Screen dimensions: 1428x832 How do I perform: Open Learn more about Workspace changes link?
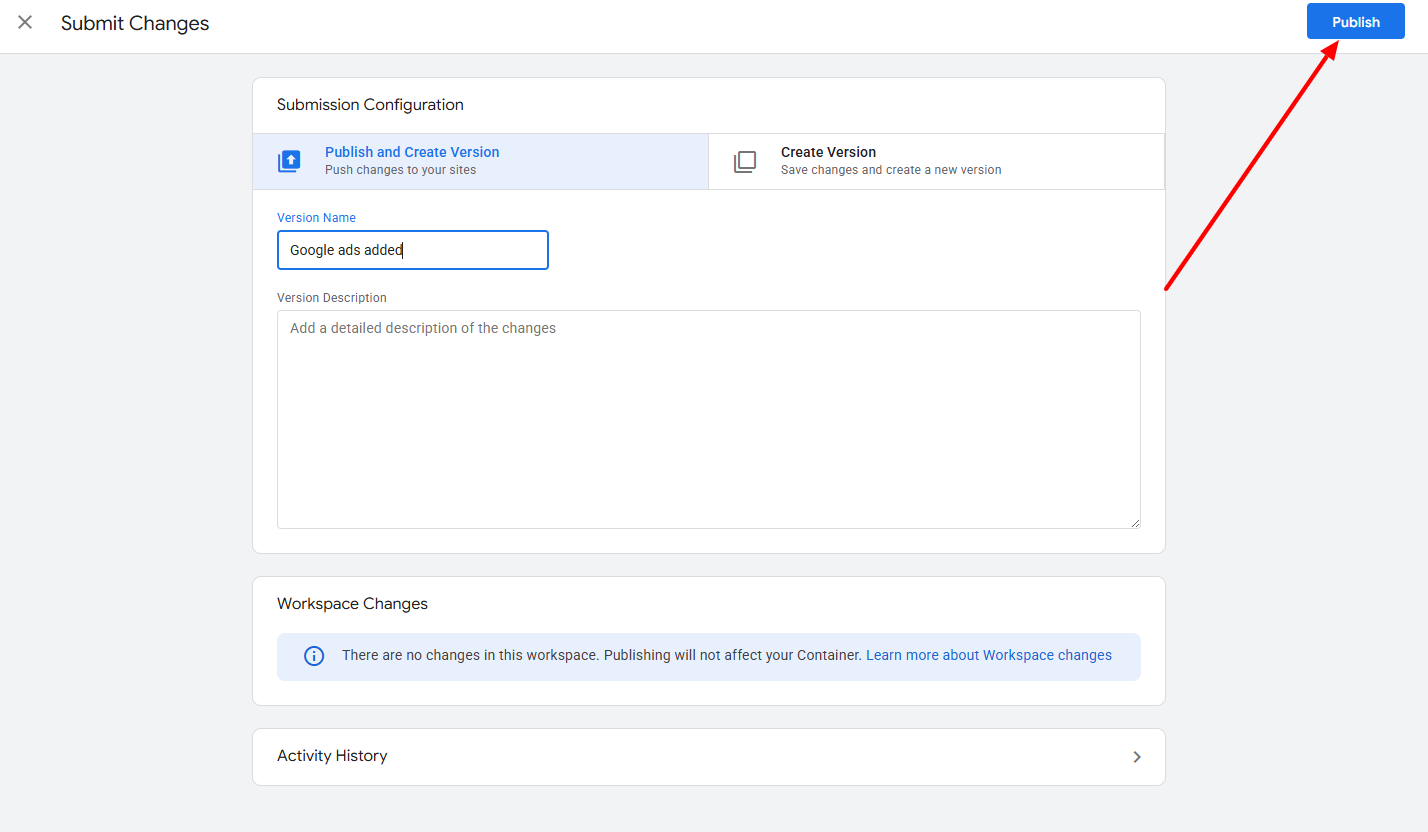988,655
